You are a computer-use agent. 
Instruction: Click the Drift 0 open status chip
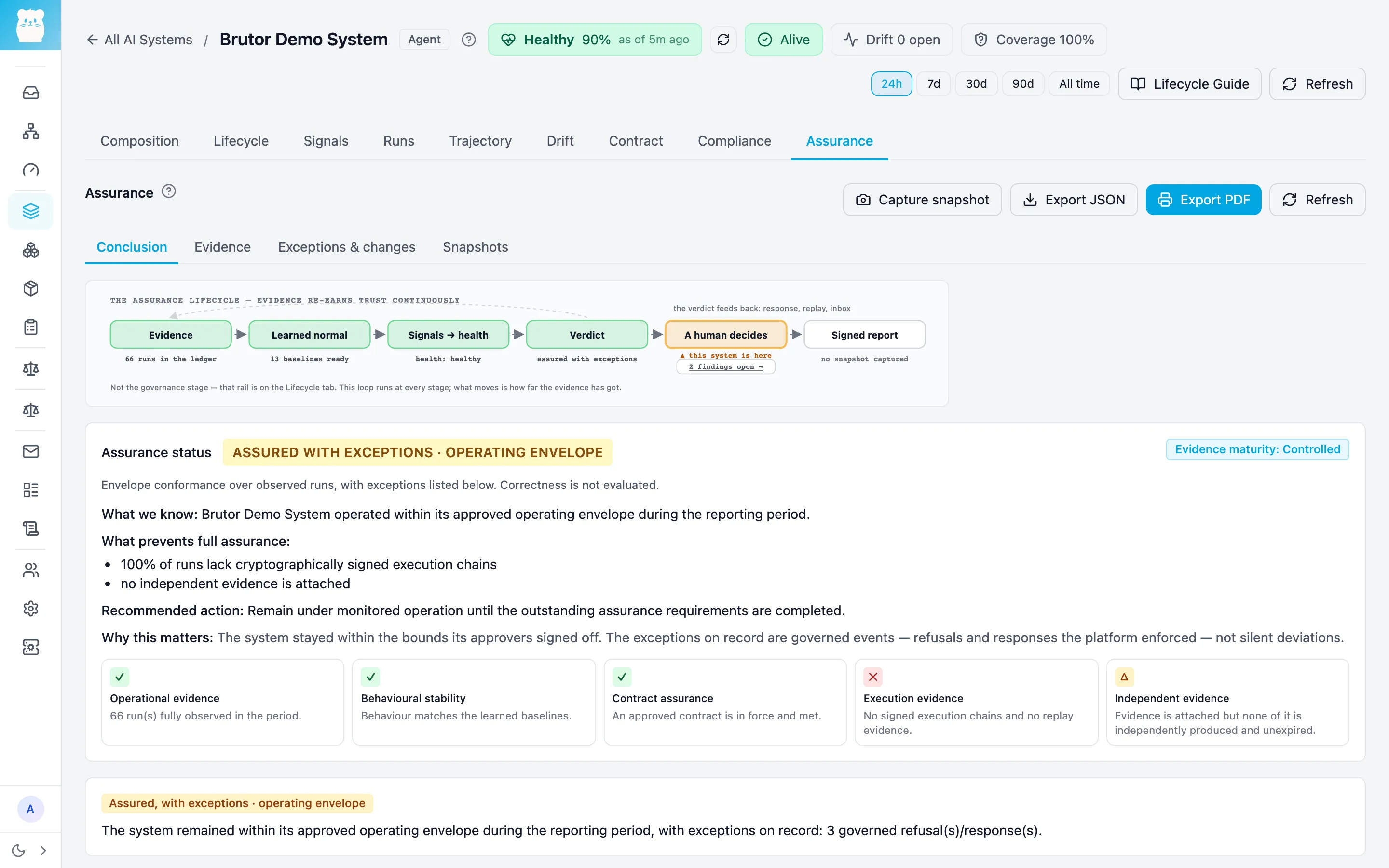point(891,40)
